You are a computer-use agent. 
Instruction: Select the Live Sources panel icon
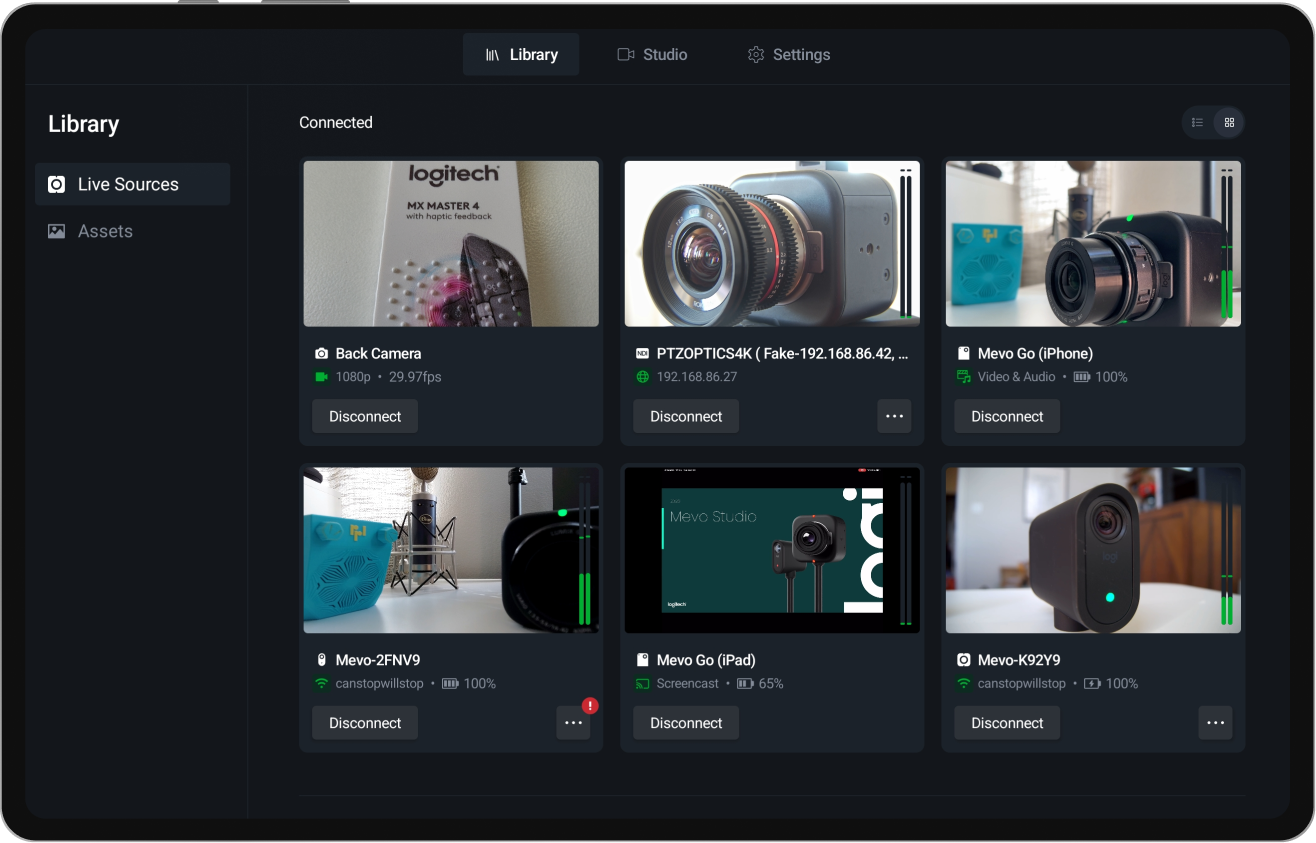tap(57, 184)
